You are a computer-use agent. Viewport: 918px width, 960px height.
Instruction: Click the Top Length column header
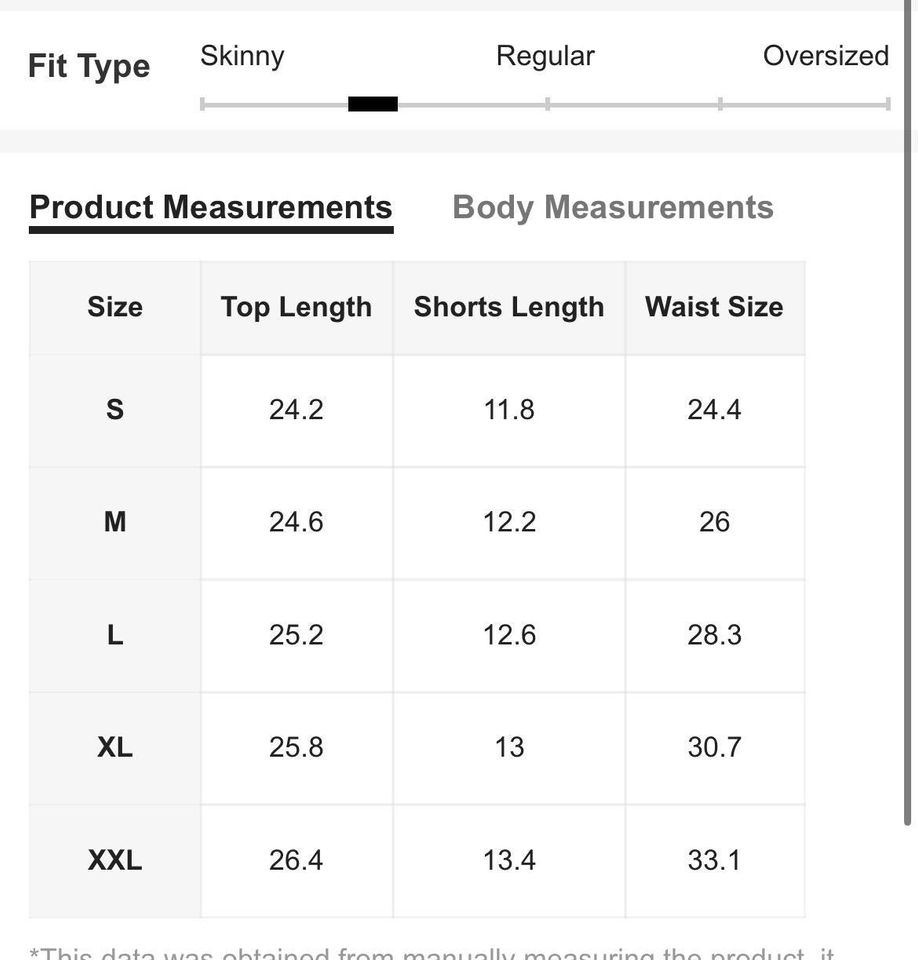click(296, 307)
